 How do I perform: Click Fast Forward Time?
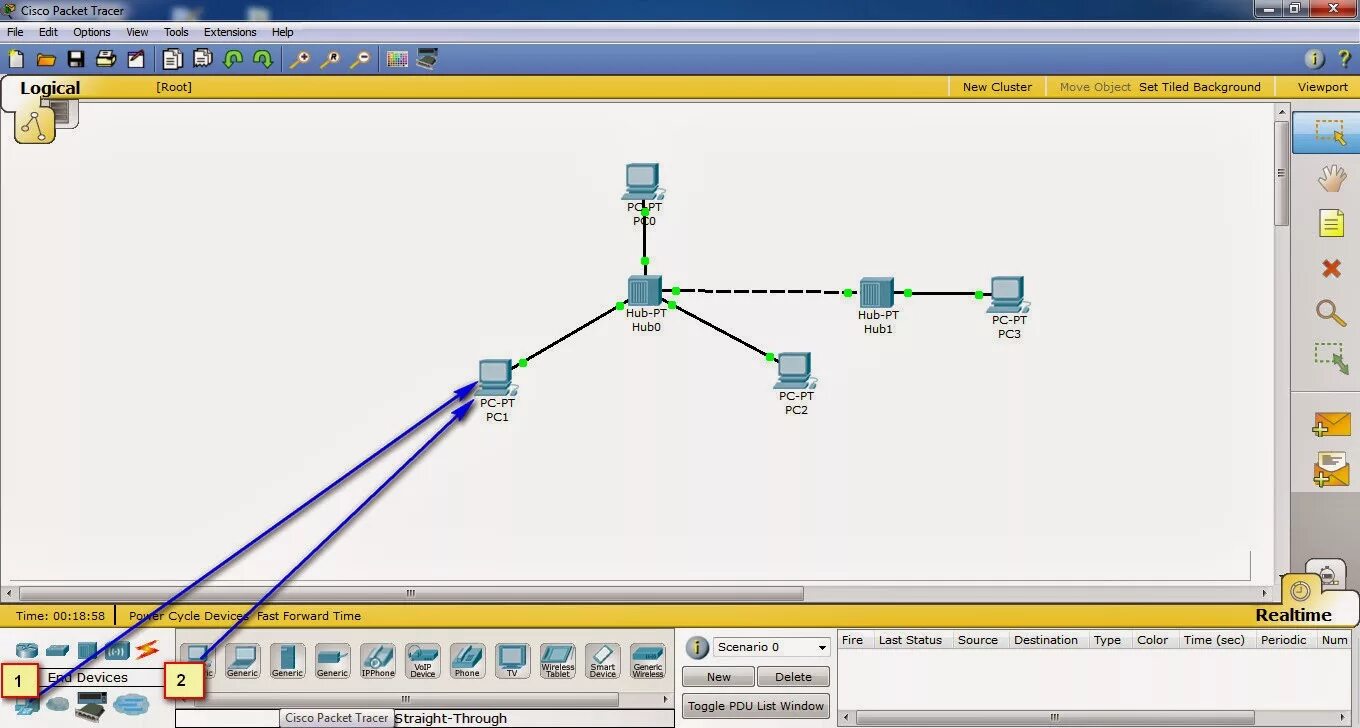tap(309, 616)
